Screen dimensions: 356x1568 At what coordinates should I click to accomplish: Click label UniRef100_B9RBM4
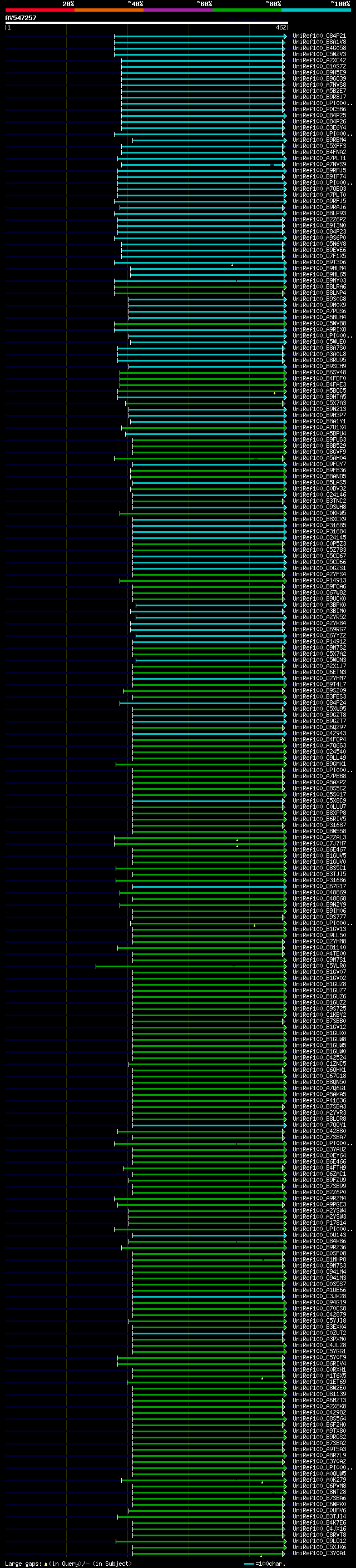[x=319, y=140]
